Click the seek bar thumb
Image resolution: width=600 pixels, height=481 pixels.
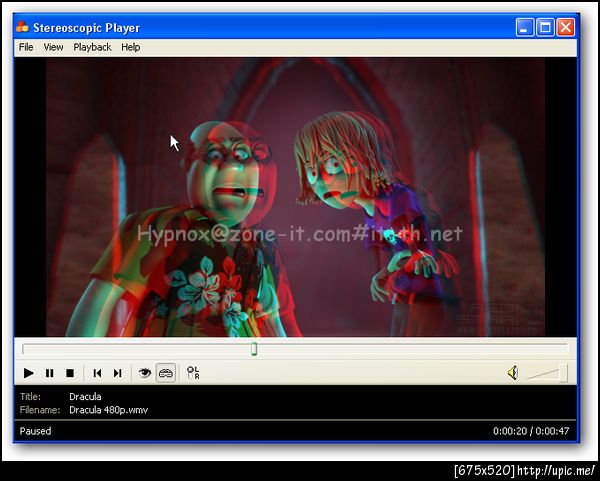(x=254, y=349)
